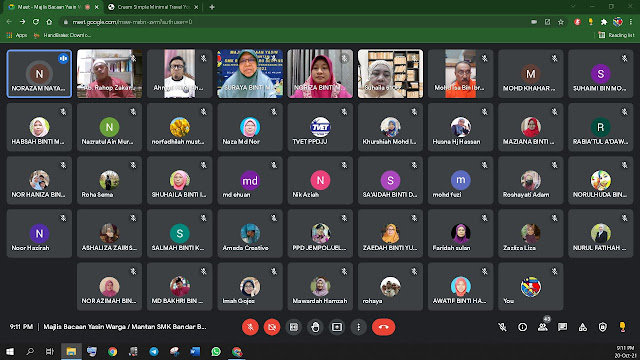The image size is (640, 360).
Task: Switch to the Create Simple Minimal Travel tab
Action: (x=153, y=7)
